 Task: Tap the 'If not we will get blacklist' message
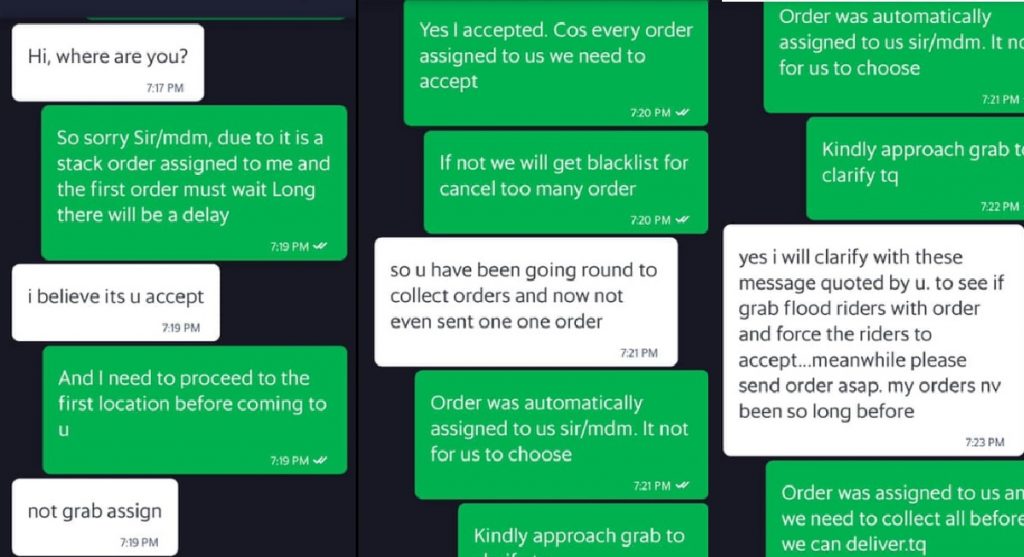coord(566,182)
